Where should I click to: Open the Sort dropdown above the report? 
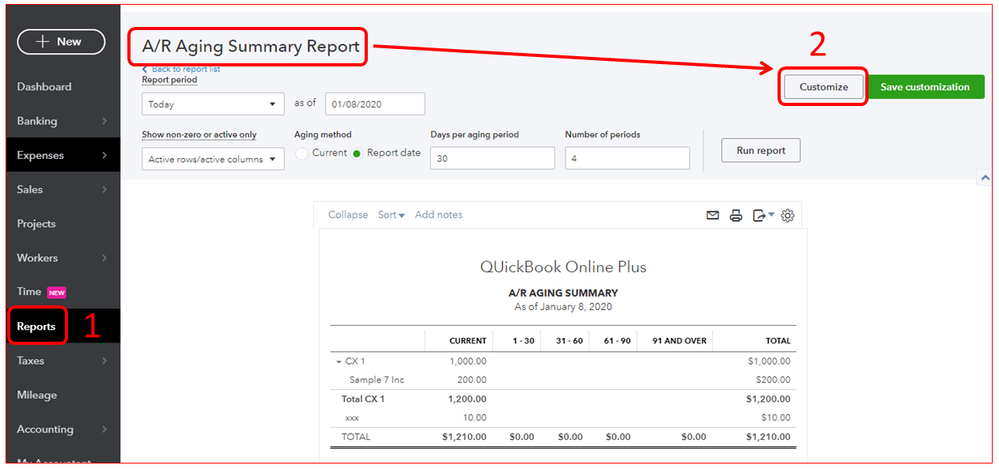(391, 215)
